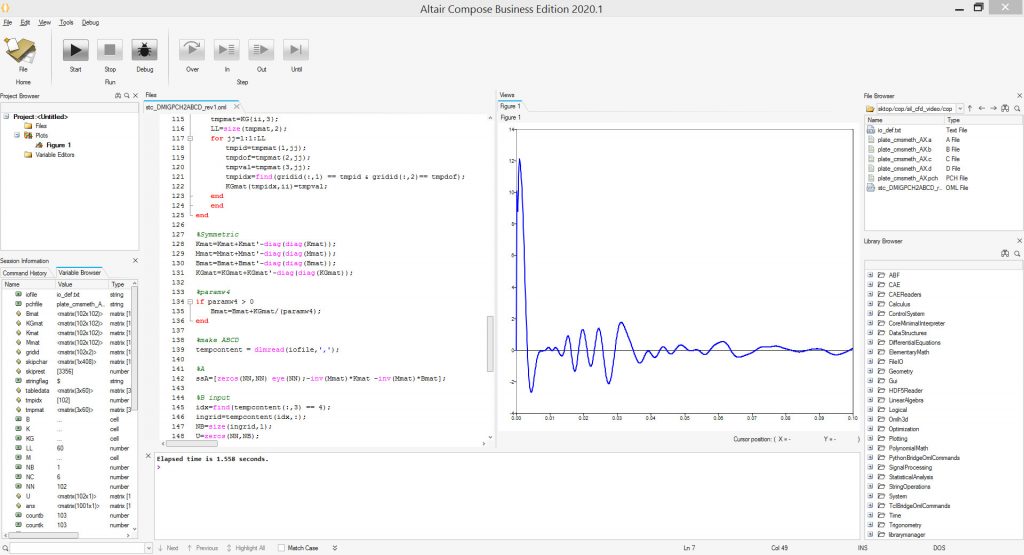Click the Step Out debugger icon
This screenshot has width=1024, height=555.
coord(261,50)
